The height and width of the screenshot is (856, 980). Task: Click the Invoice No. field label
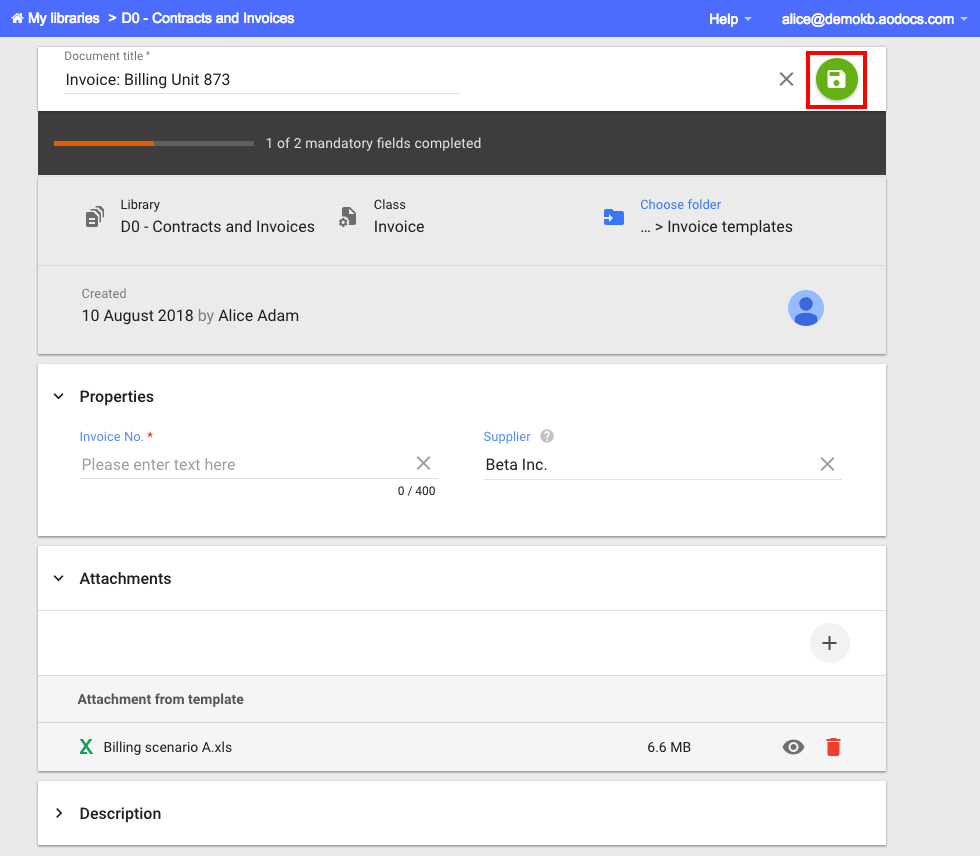pyautogui.click(x=111, y=436)
